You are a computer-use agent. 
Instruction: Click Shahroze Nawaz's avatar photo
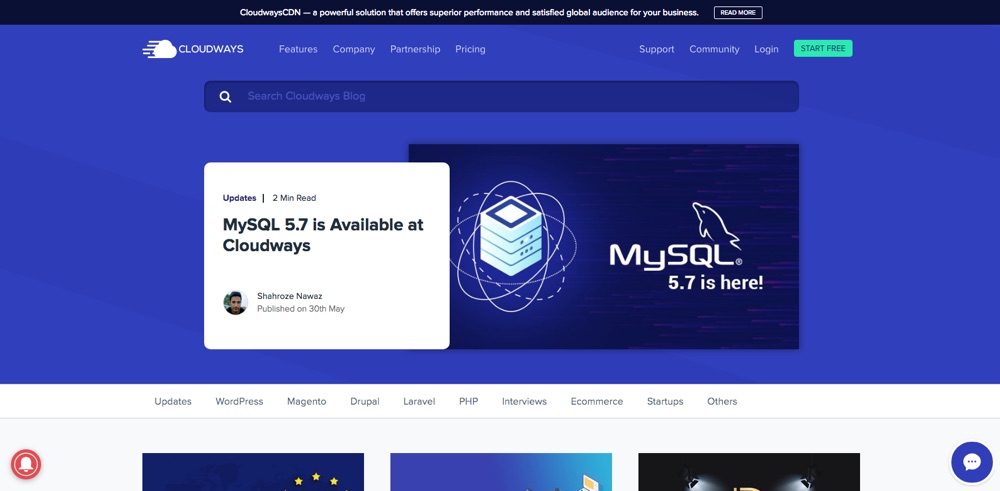(x=235, y=302)
